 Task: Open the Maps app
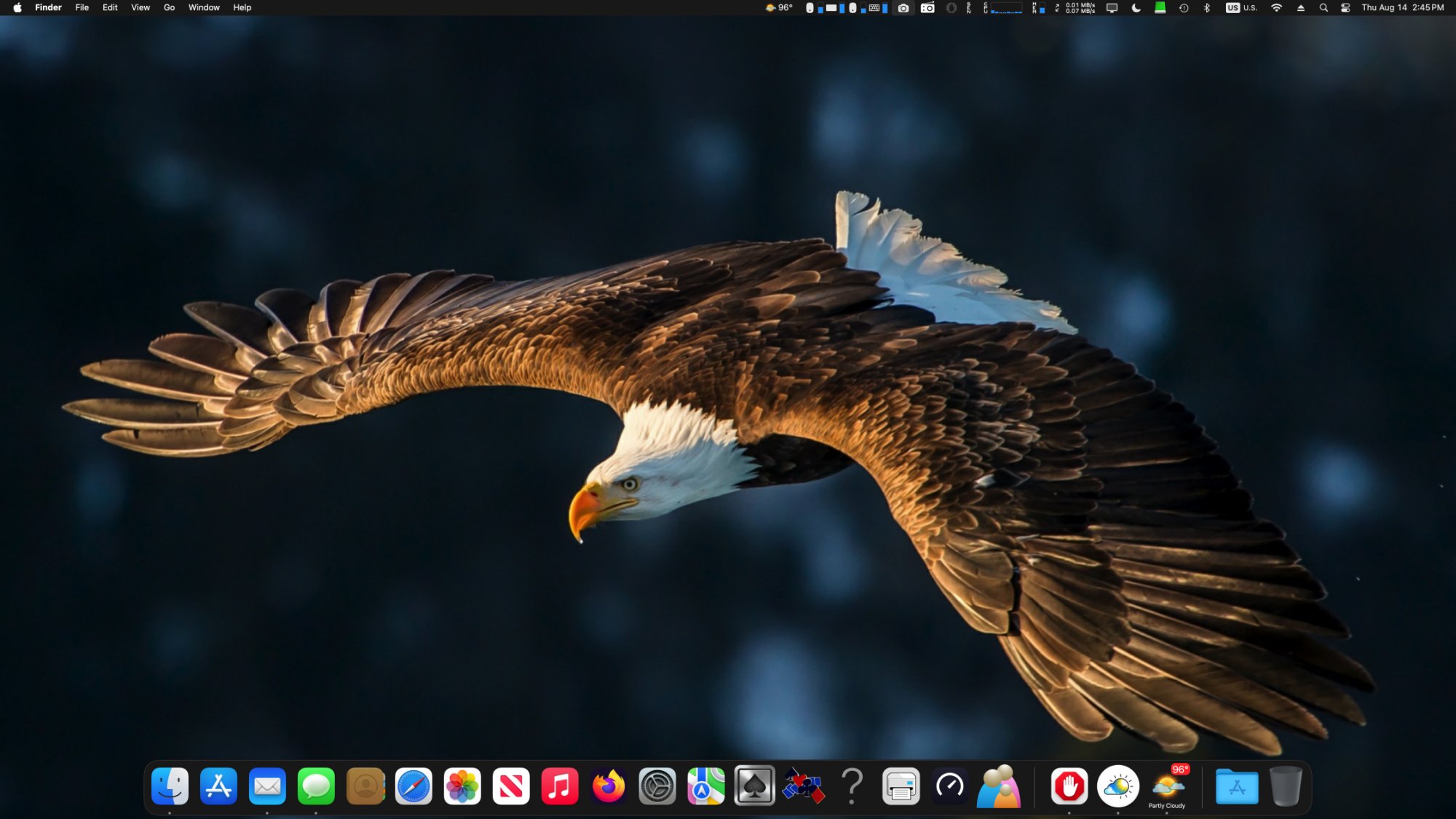(705, 786)
